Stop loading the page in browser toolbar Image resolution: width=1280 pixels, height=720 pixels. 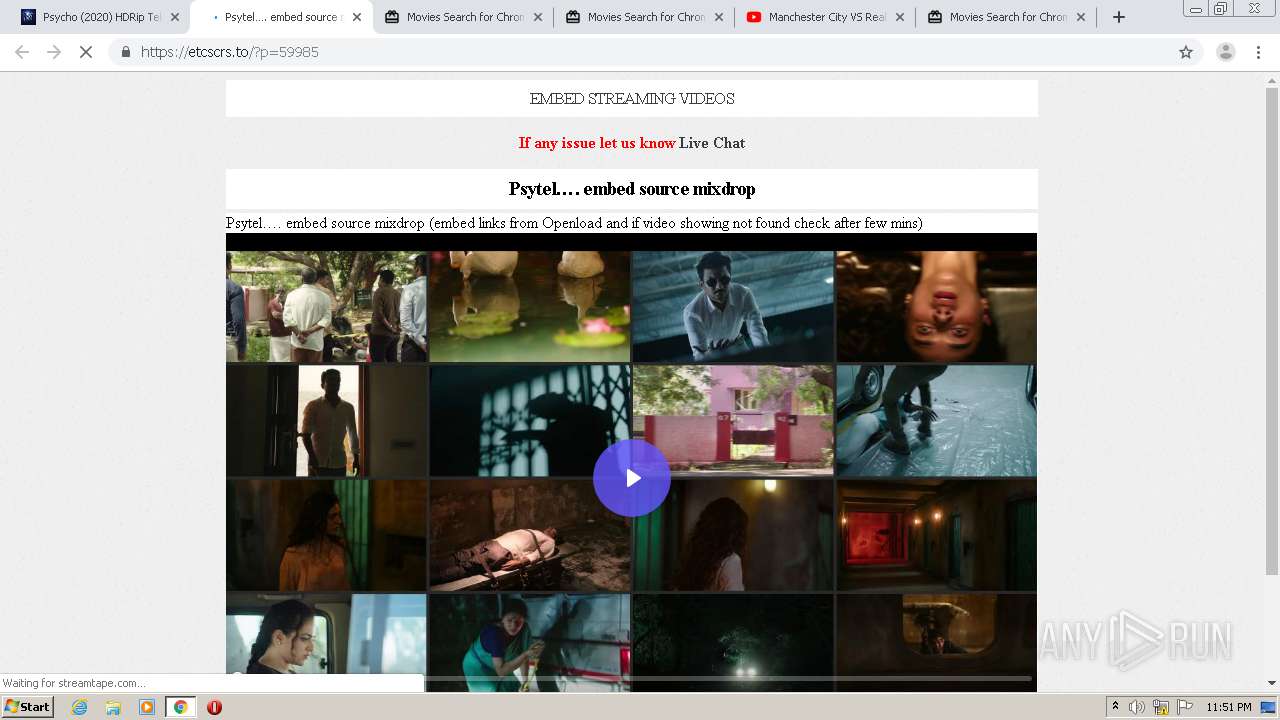tap(86, 52)
